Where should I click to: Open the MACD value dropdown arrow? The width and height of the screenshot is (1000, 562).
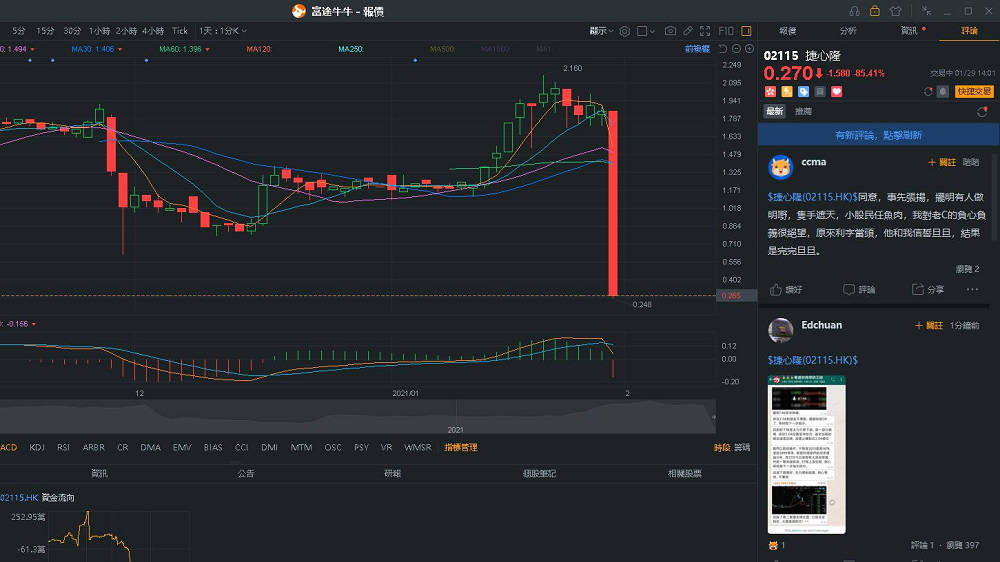(34, 324)
